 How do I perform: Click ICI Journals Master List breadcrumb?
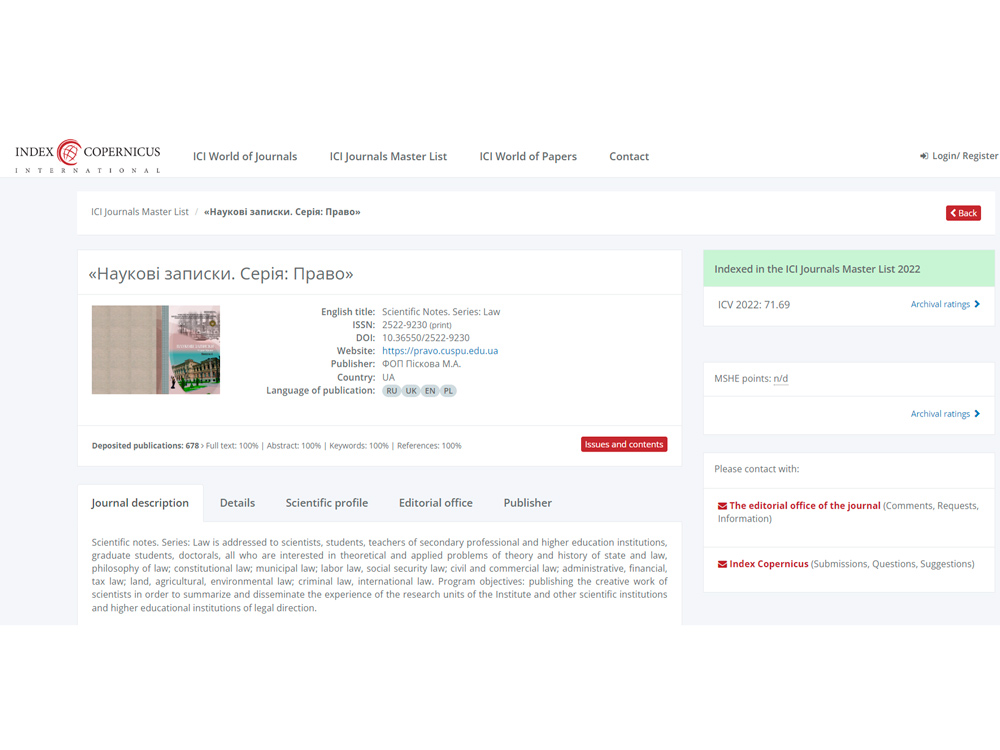coord(140,212)
